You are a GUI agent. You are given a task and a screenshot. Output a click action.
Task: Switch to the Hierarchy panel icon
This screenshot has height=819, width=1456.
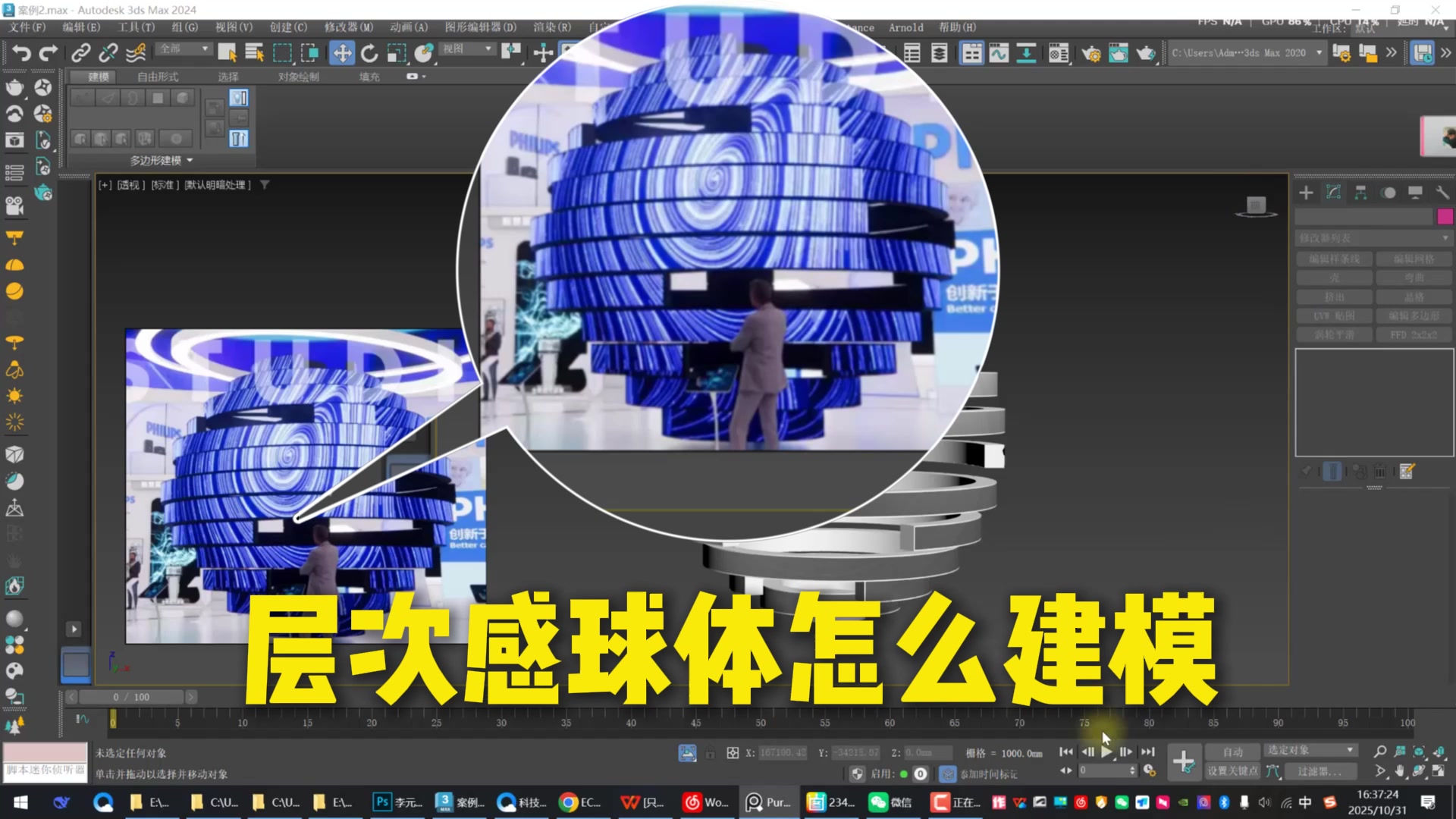pos(1361,193)
